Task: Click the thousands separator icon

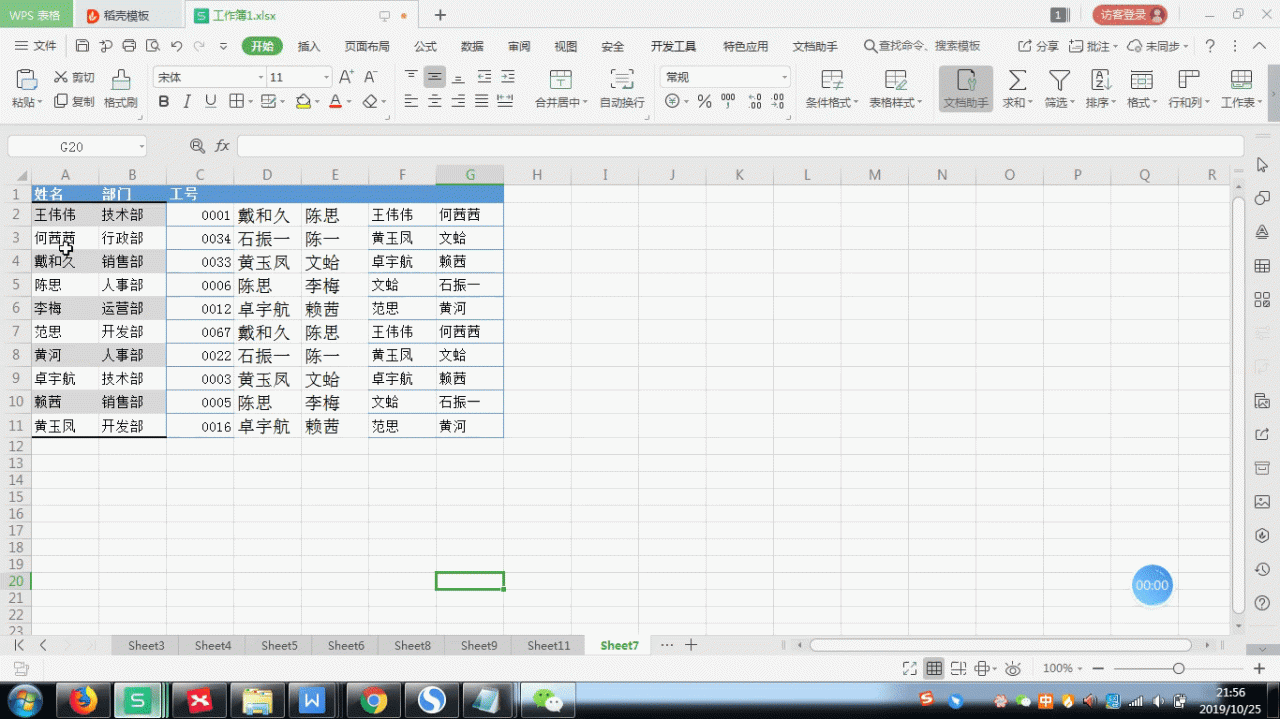Action: (728, 101)
